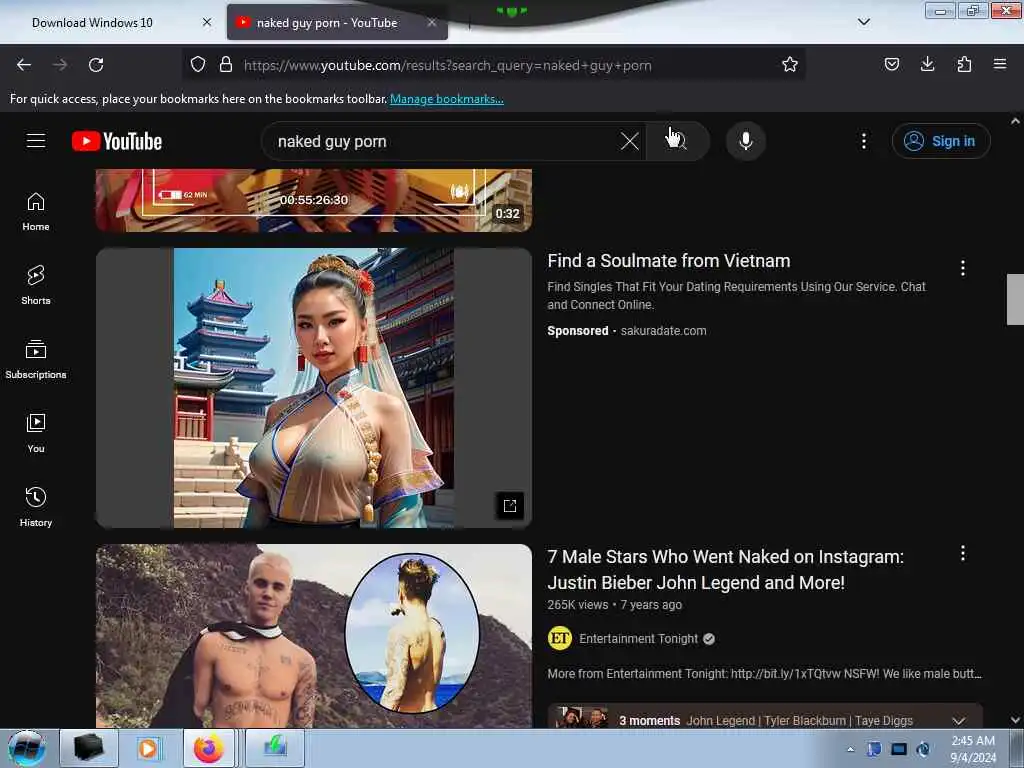Click the Manage bookmarks link
The width and height of the screenshot is (1024, 768).
pyautogui.click(x=447, y=99)
